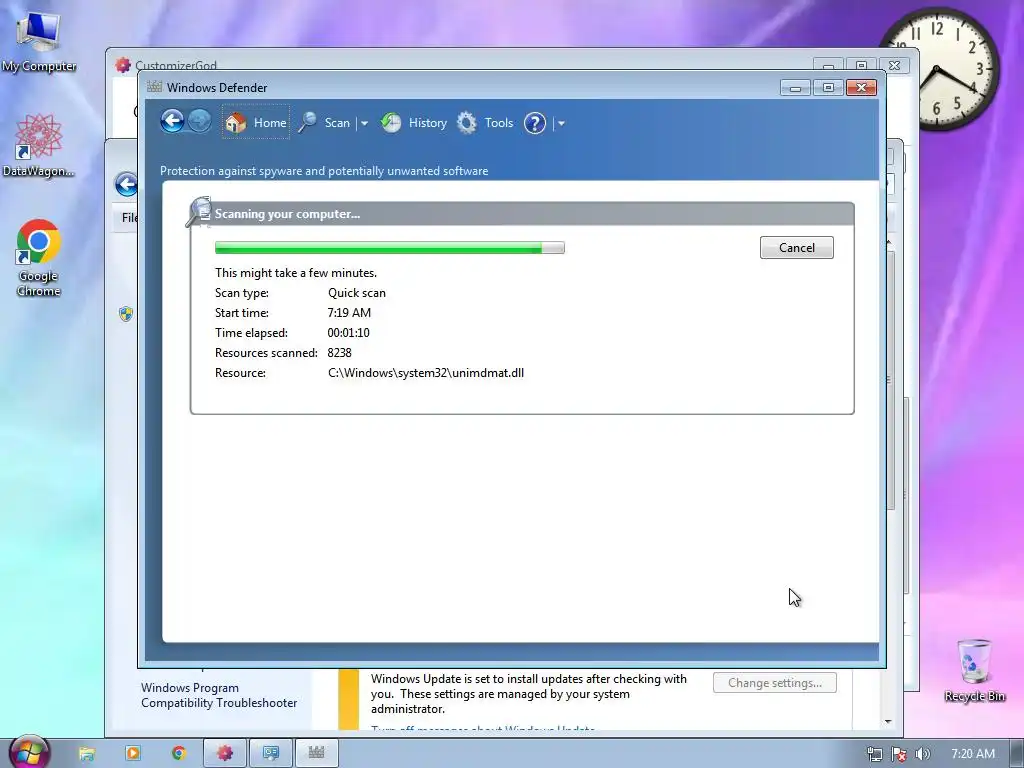Click the Help question mark icon

[535, 123]
